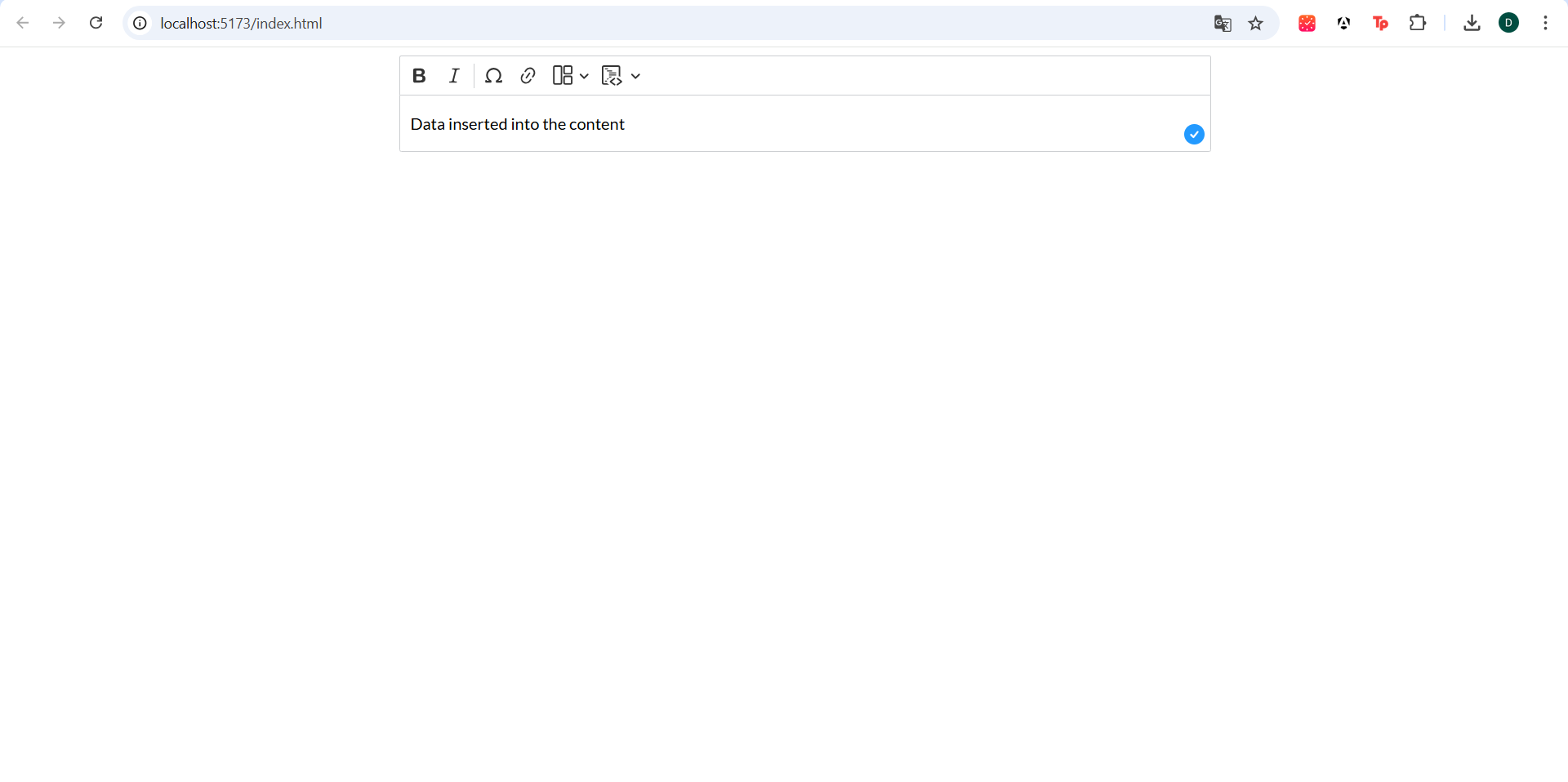Insert a link using the chain icon
The height and width of the screenshot is (782, 1568).
(528, 75)
